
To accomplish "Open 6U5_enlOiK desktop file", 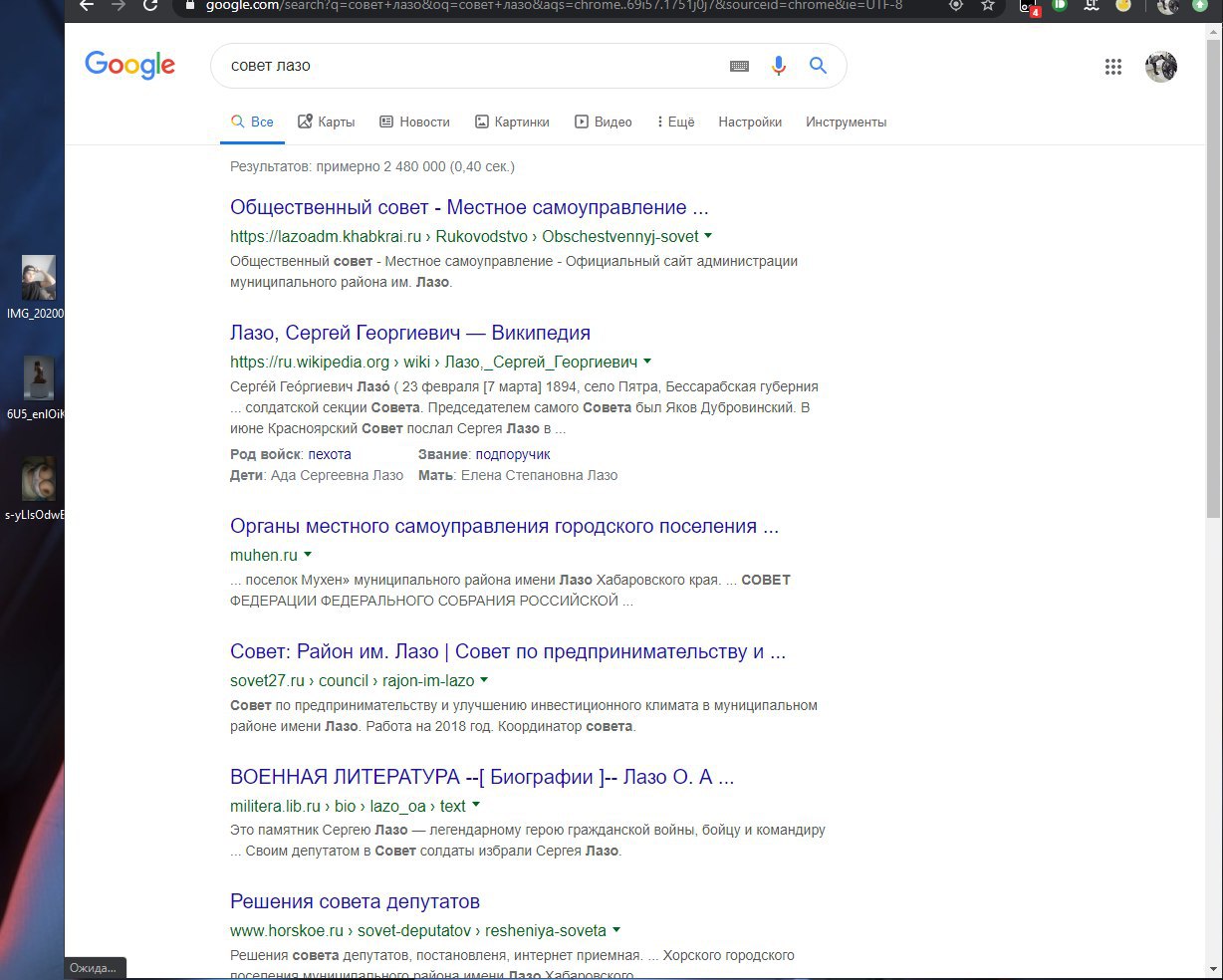I will point(37,388).
